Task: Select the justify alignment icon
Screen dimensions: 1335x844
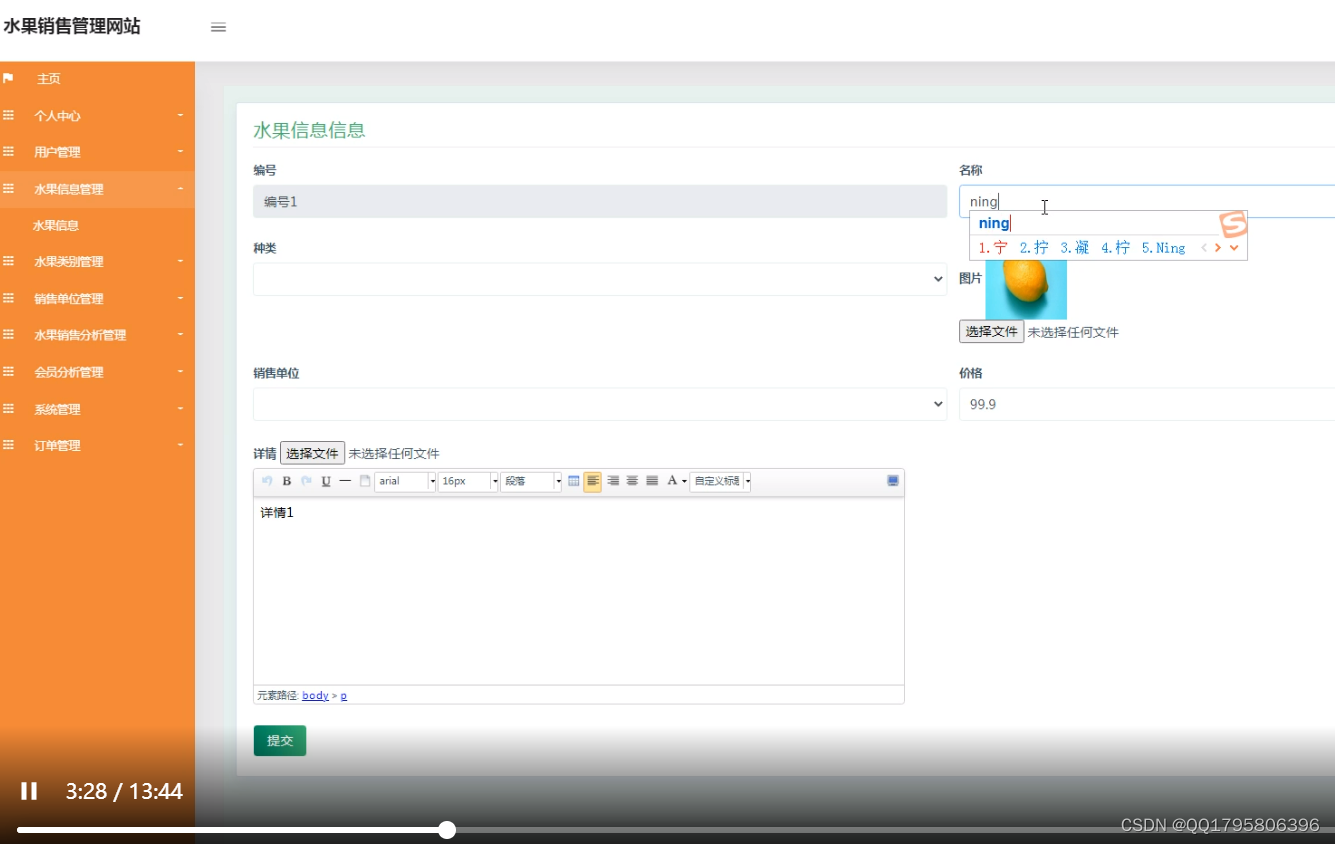Action: point(652,481)
